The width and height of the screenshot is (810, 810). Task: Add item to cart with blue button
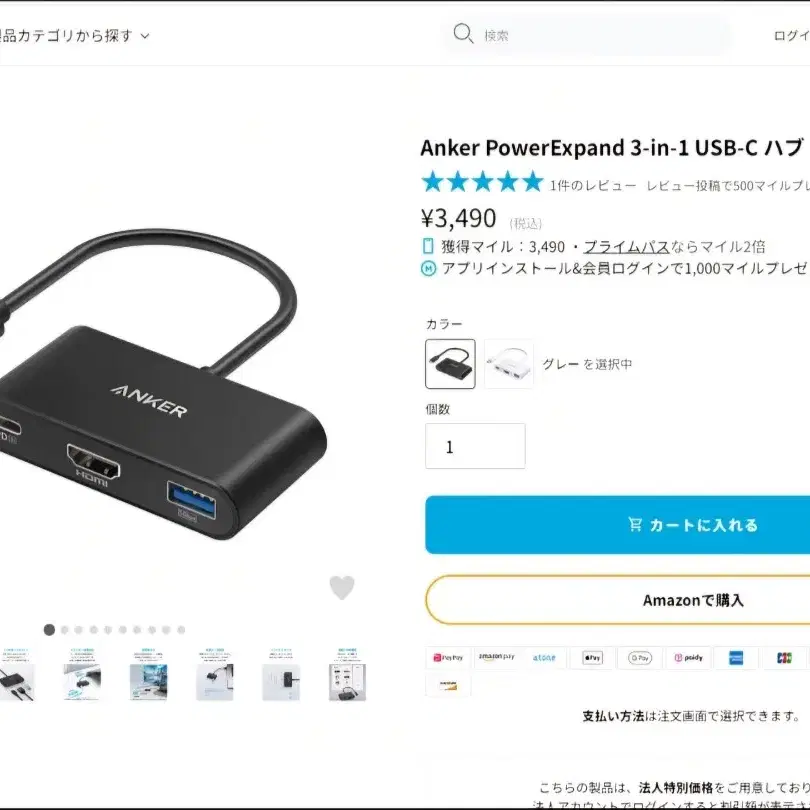(x=617, y=524)
